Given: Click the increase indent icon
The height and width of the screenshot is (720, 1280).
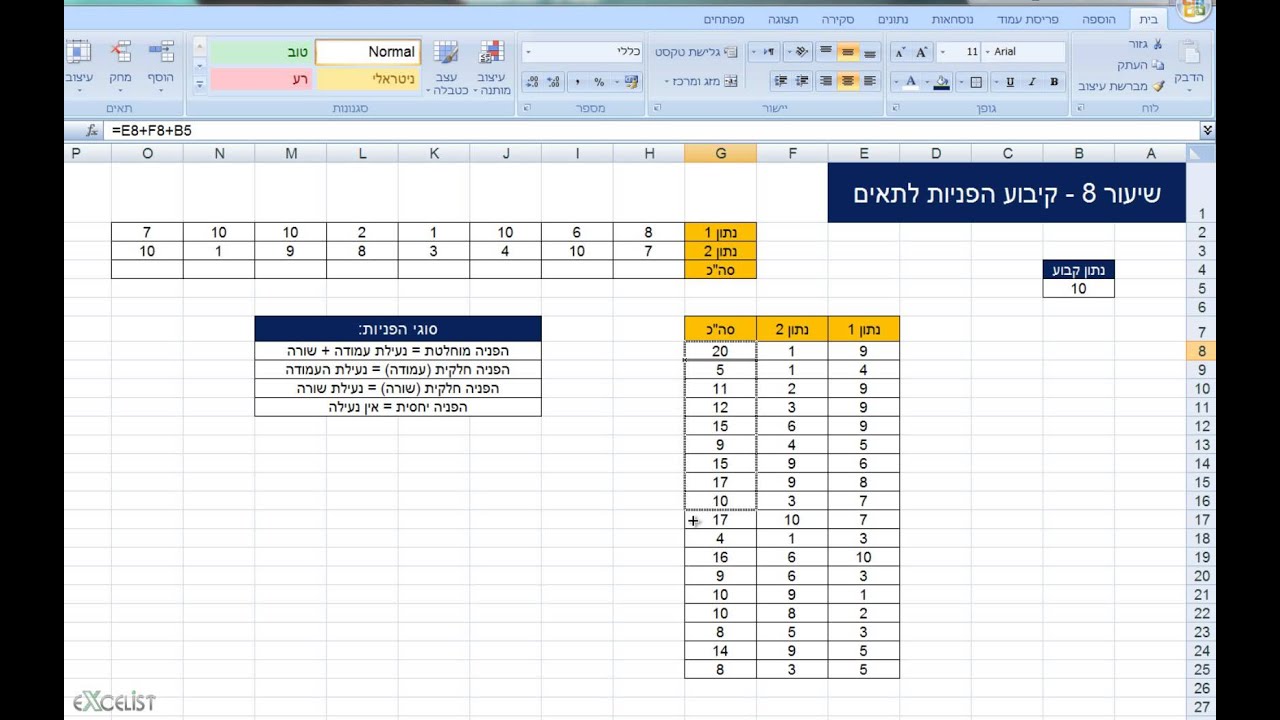Looking at the screenshot, I should point(781,81).
